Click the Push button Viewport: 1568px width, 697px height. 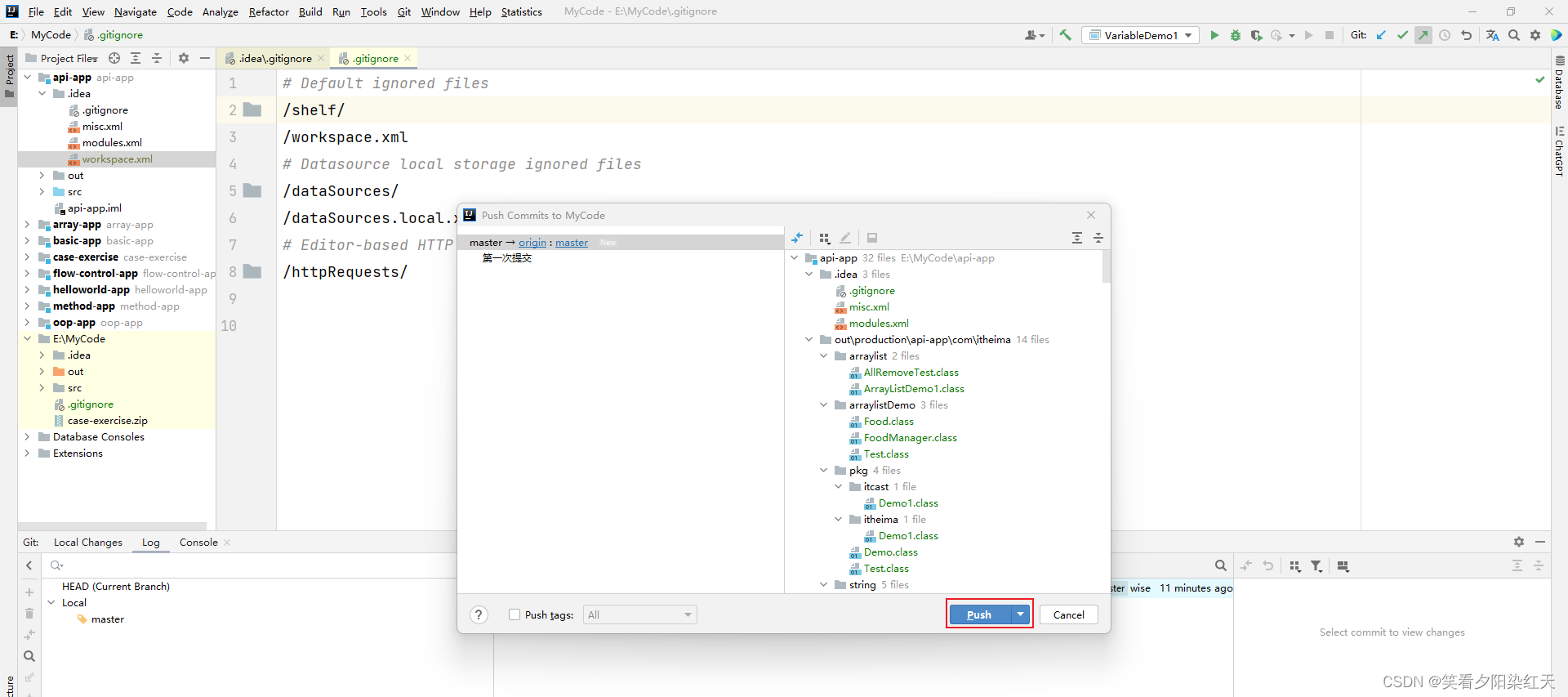click(x=979, y=614)
